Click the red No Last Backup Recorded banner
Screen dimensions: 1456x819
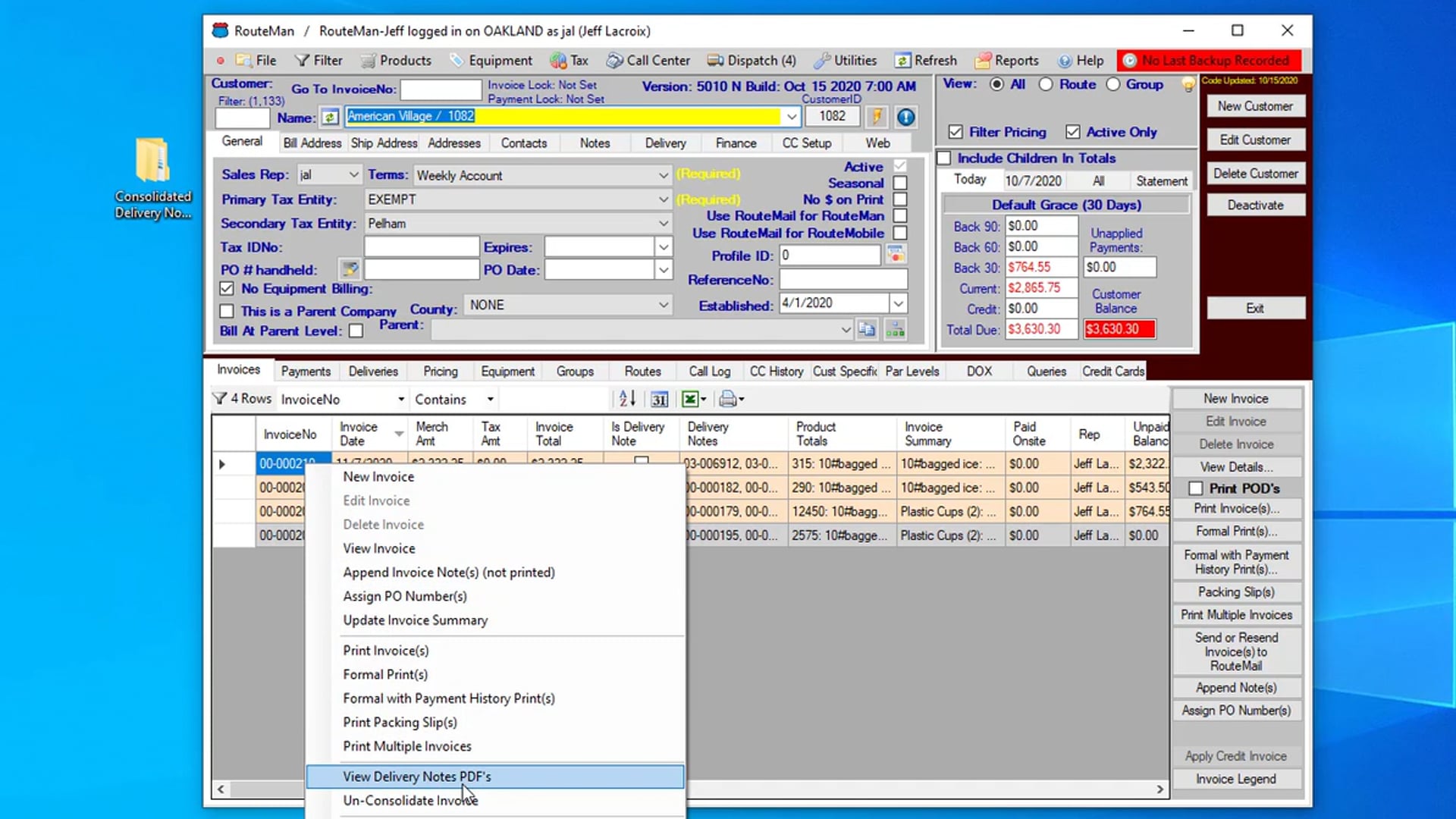[x=1209, y=61]
